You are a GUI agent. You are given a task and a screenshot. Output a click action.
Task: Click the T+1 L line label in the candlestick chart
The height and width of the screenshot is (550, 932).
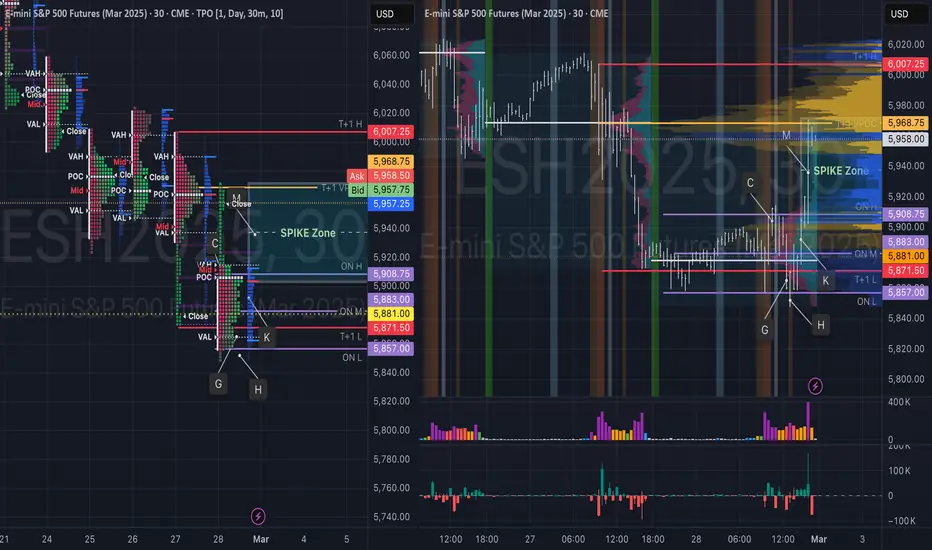(866, 279)
